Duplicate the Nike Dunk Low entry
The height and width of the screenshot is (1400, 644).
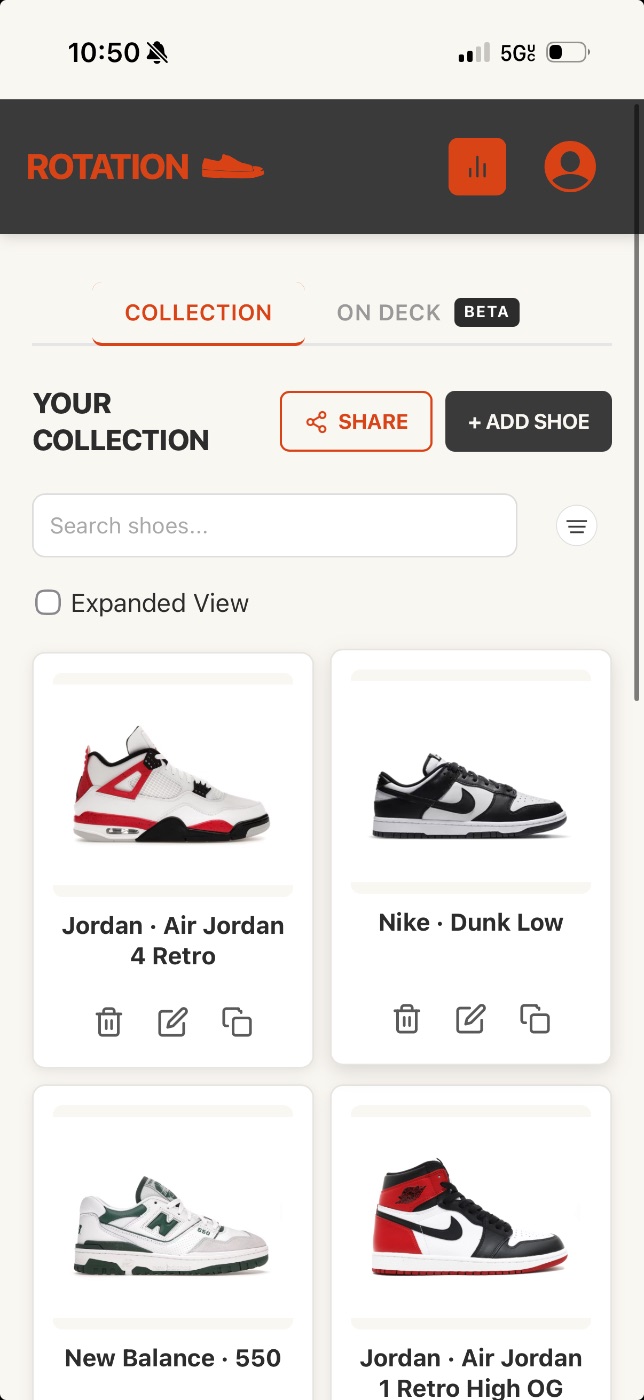(536, 1018)
